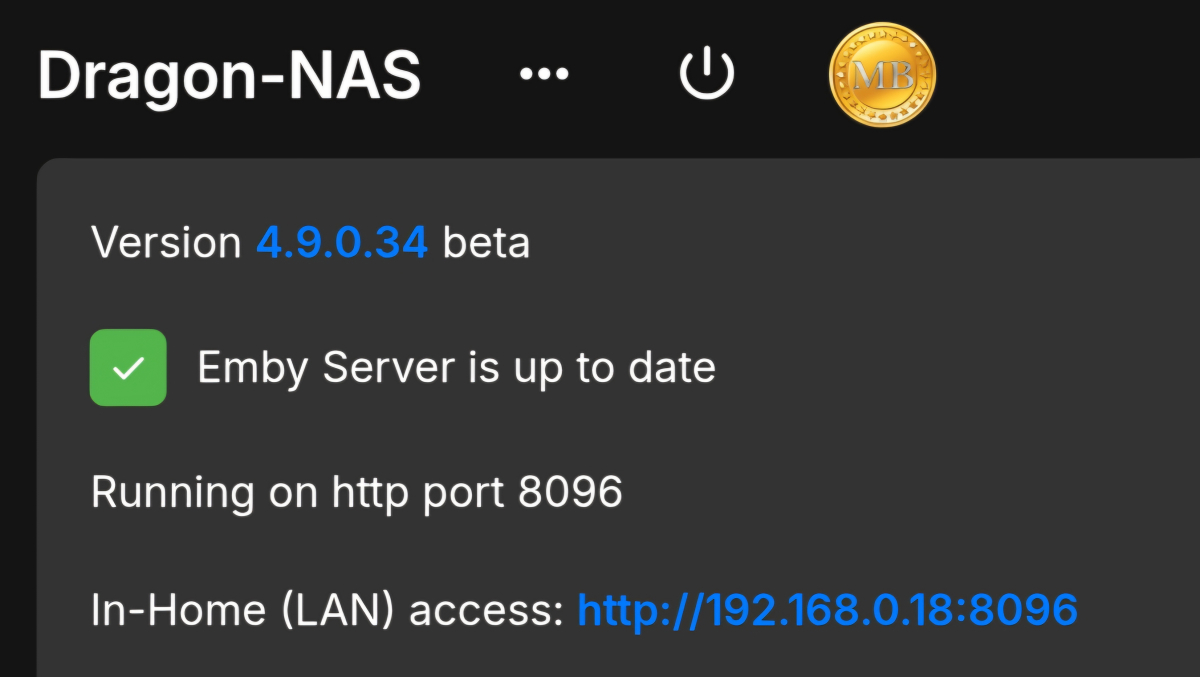Open the three-dot more options menu
Image resolution: width=1200 pixels, height=677 pixels.
(544, 74)
